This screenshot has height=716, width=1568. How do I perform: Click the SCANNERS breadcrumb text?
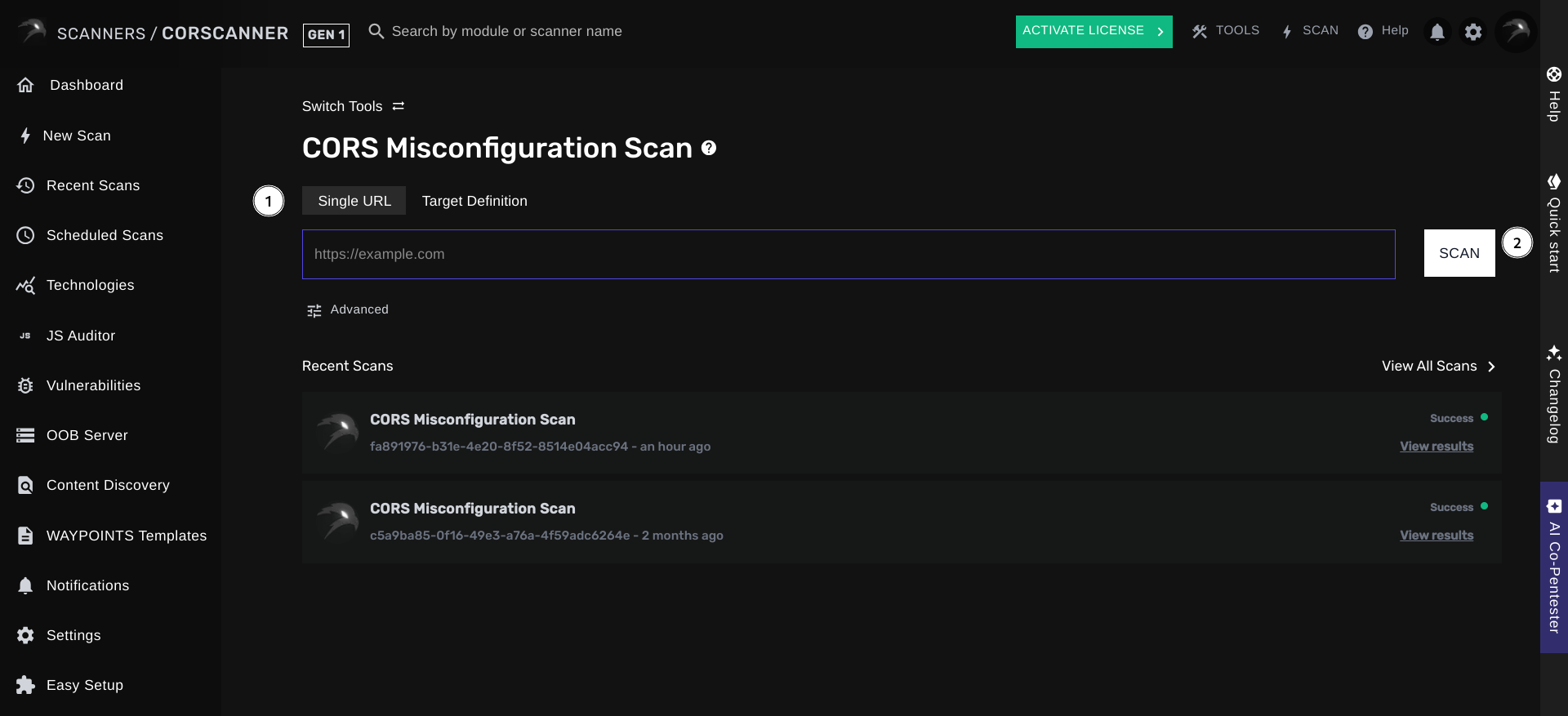tap(101, 33)
